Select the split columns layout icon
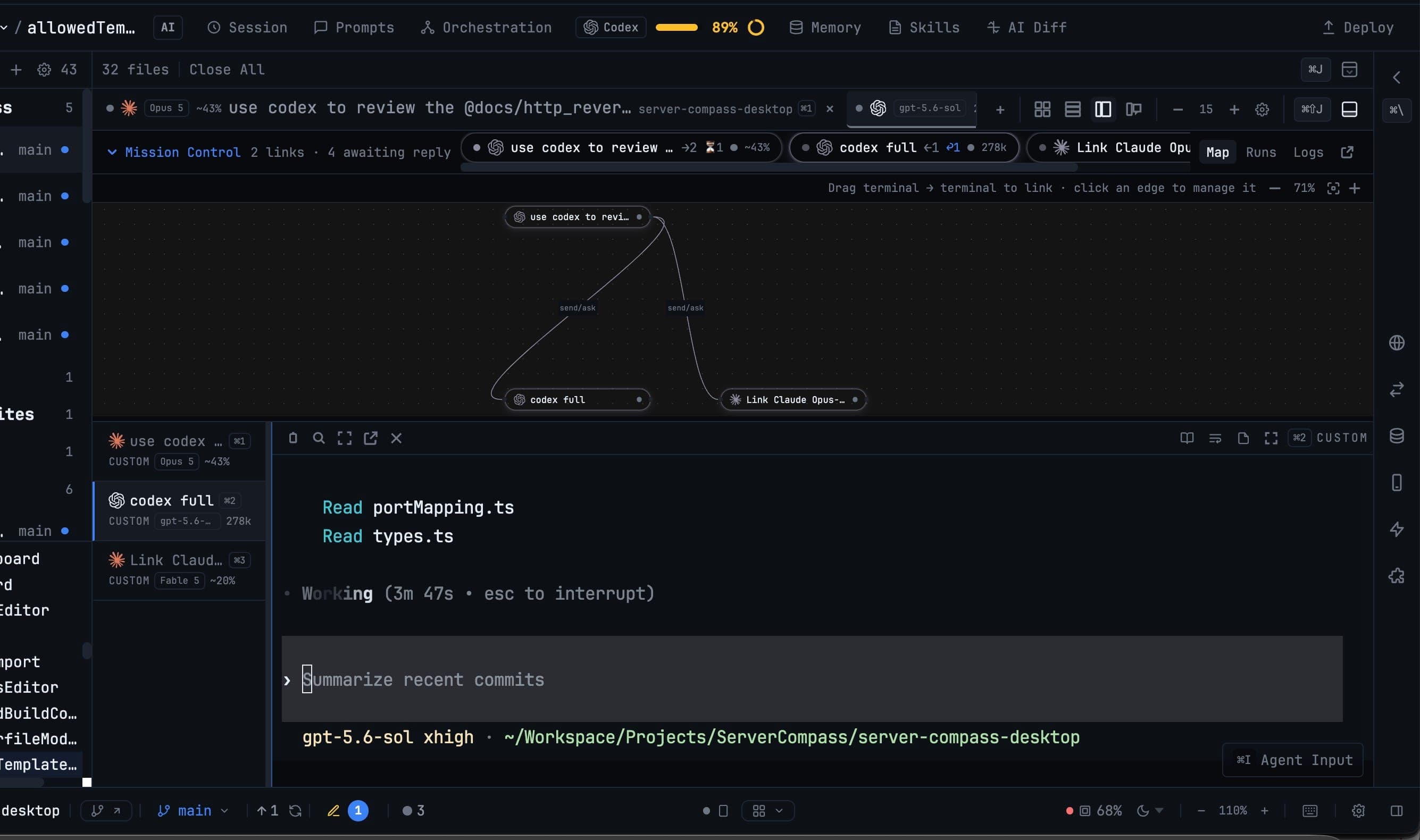Image resolution: width=1420 pixels, height=840 pixels. 1102,109
